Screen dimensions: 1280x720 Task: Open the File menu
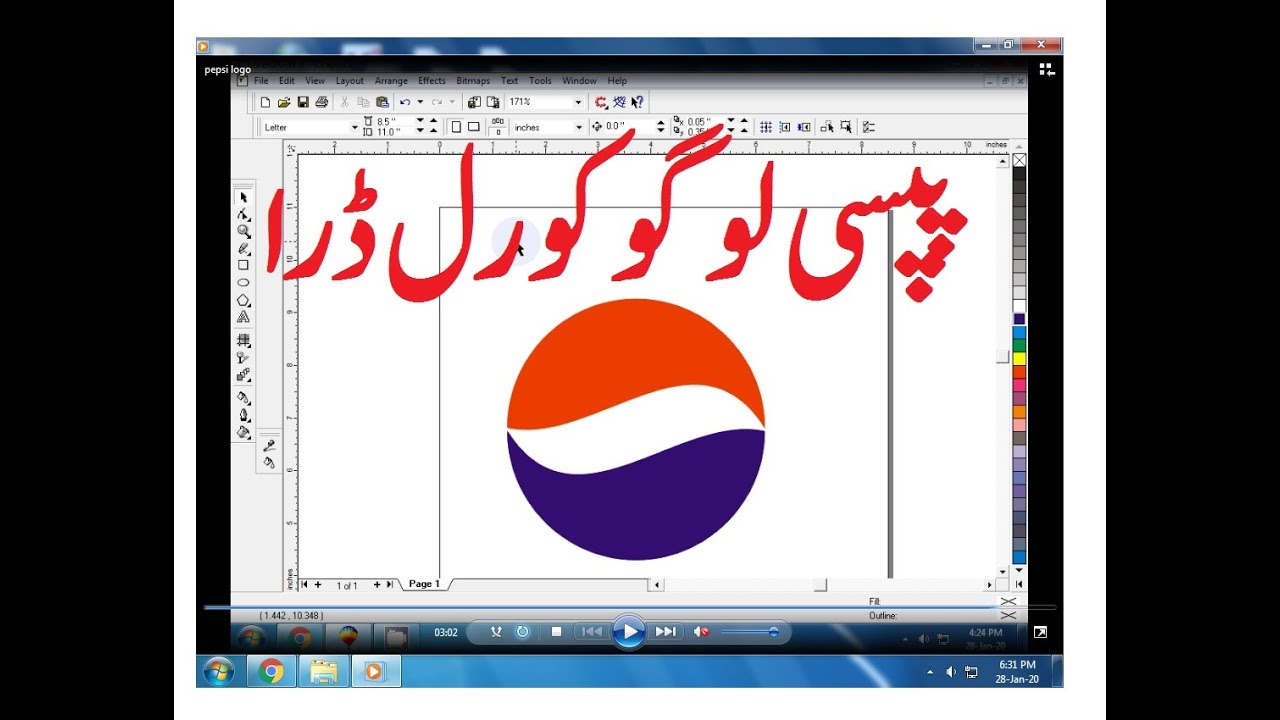(261, 81)
